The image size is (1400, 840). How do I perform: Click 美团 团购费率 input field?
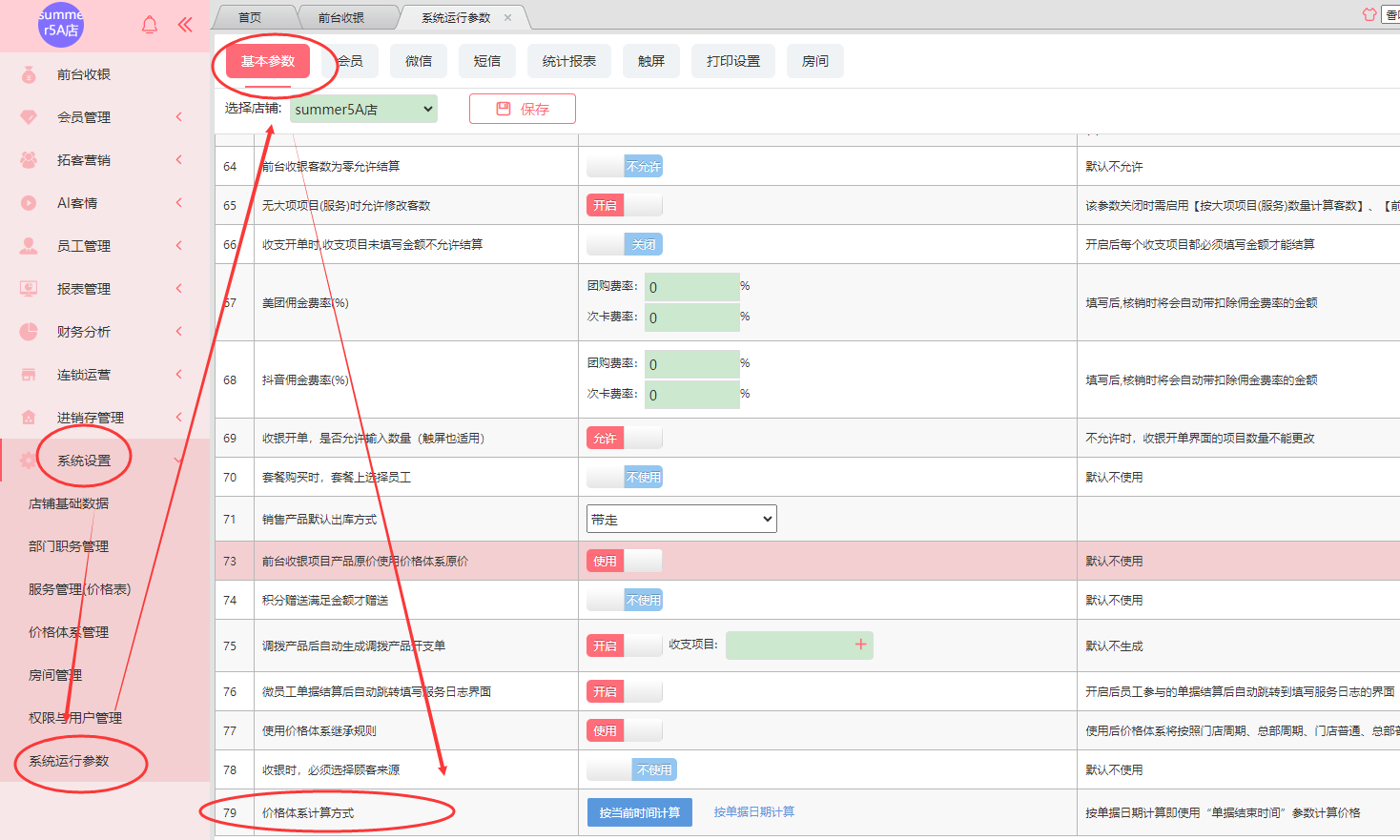691,287
